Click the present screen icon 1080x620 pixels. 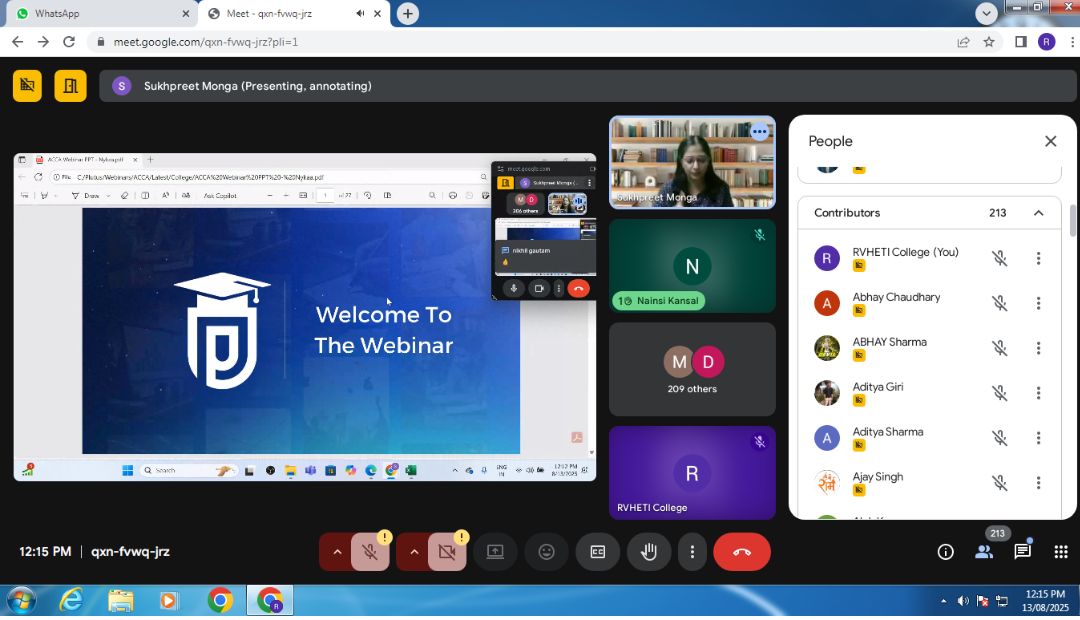pyautogui.click(x=495, y=552)
